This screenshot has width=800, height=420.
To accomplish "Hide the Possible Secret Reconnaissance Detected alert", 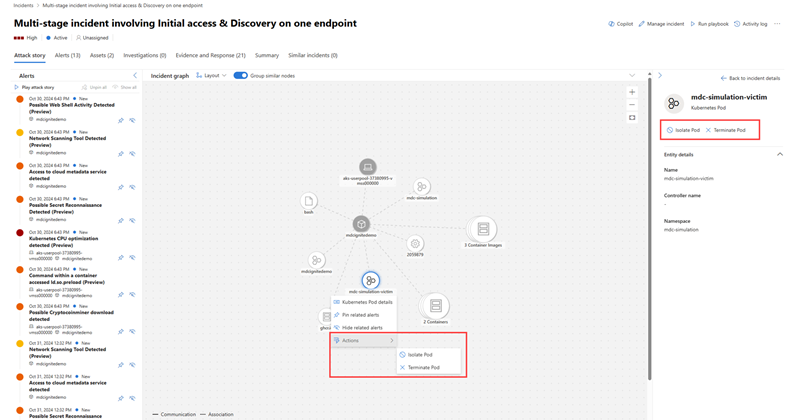I will (132, 220).
